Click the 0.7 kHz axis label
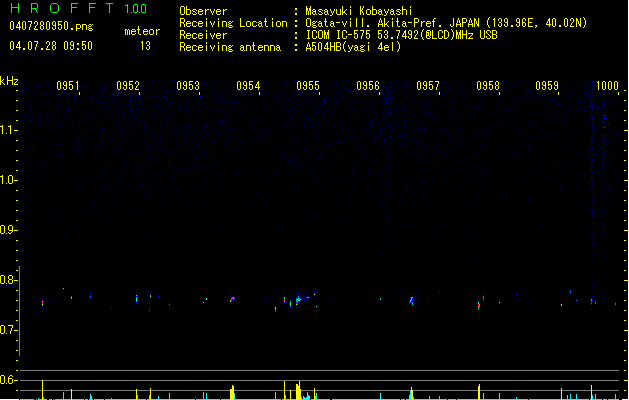 (x=8, y=330)
